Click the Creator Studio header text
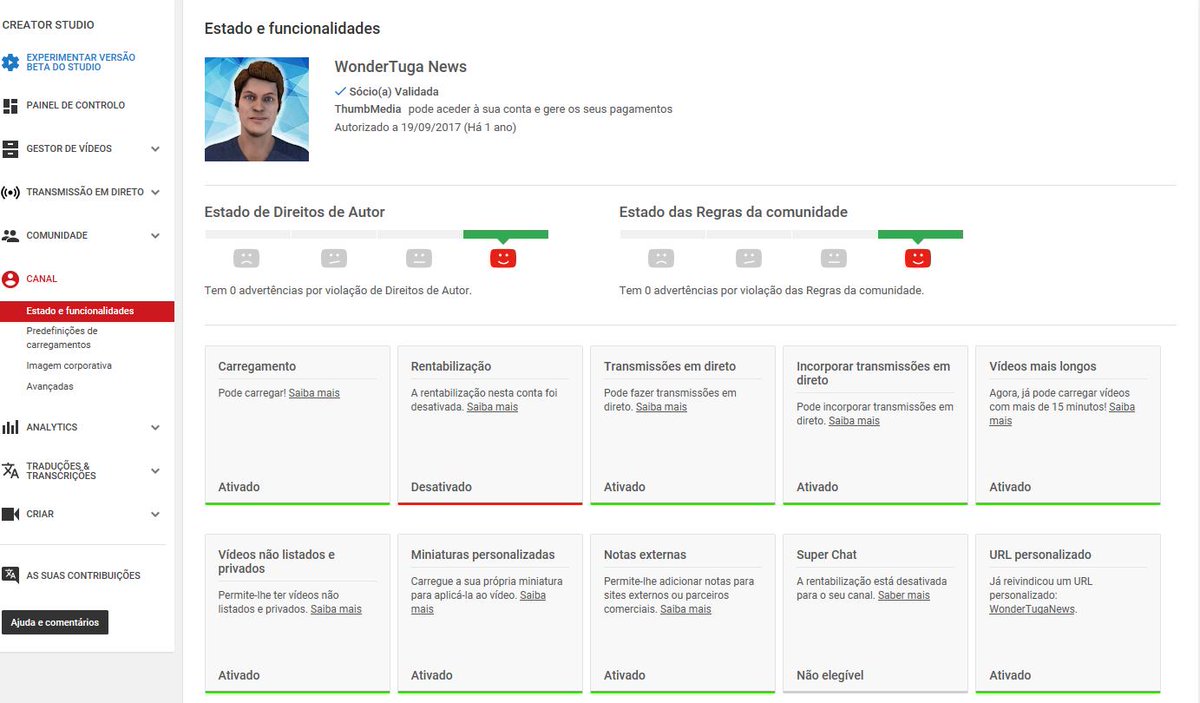The height and width of the screenshot is (703, 1200). (x=48, y=24)
